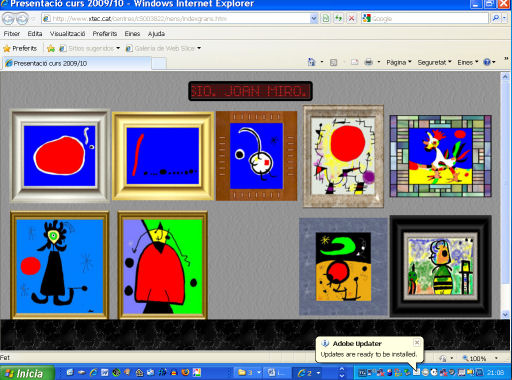
Task: Open the Pàgina dropdown menu
Action: 399,62
